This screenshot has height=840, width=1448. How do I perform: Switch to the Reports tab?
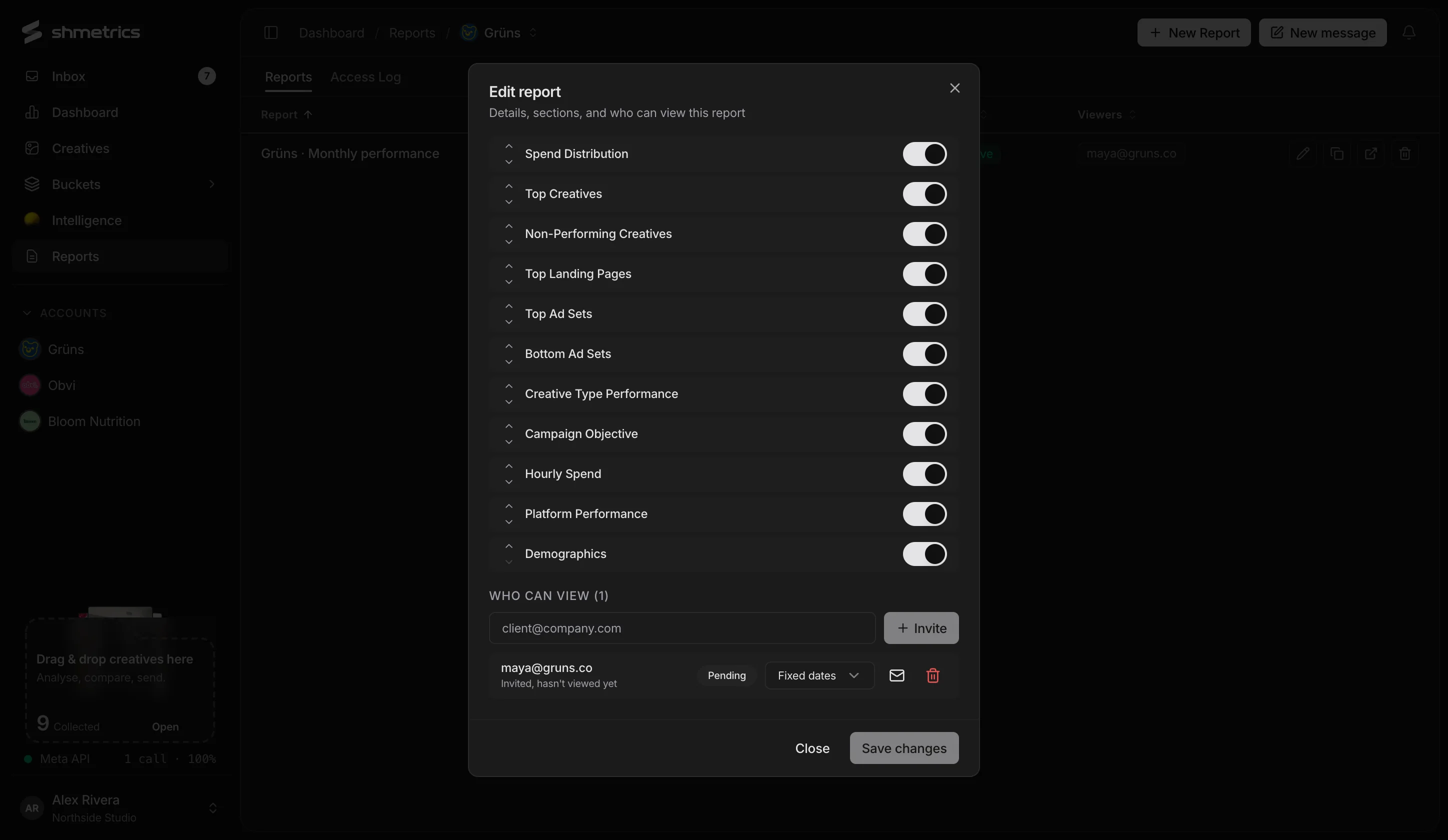288,77
